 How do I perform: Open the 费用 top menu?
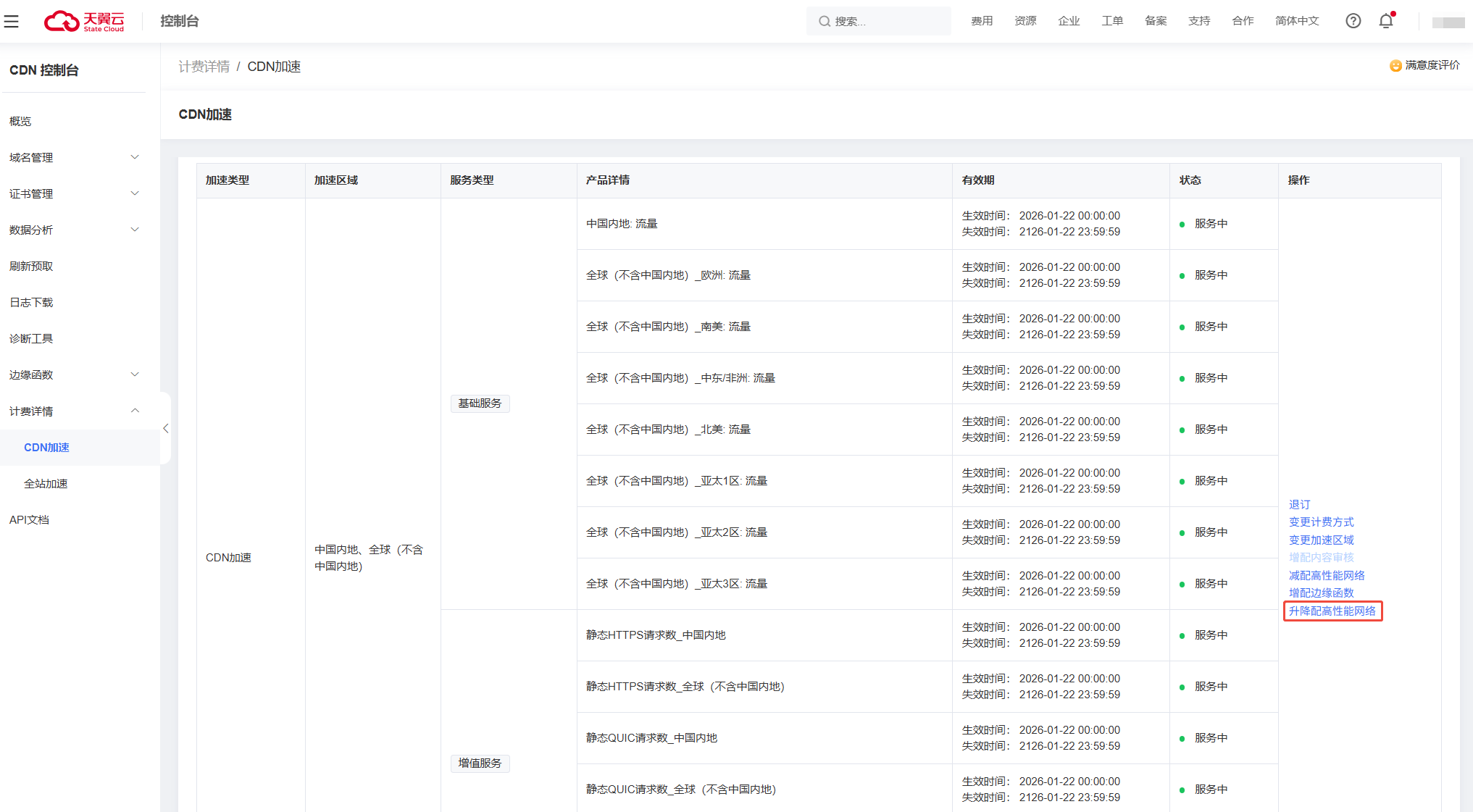point(982,21)
